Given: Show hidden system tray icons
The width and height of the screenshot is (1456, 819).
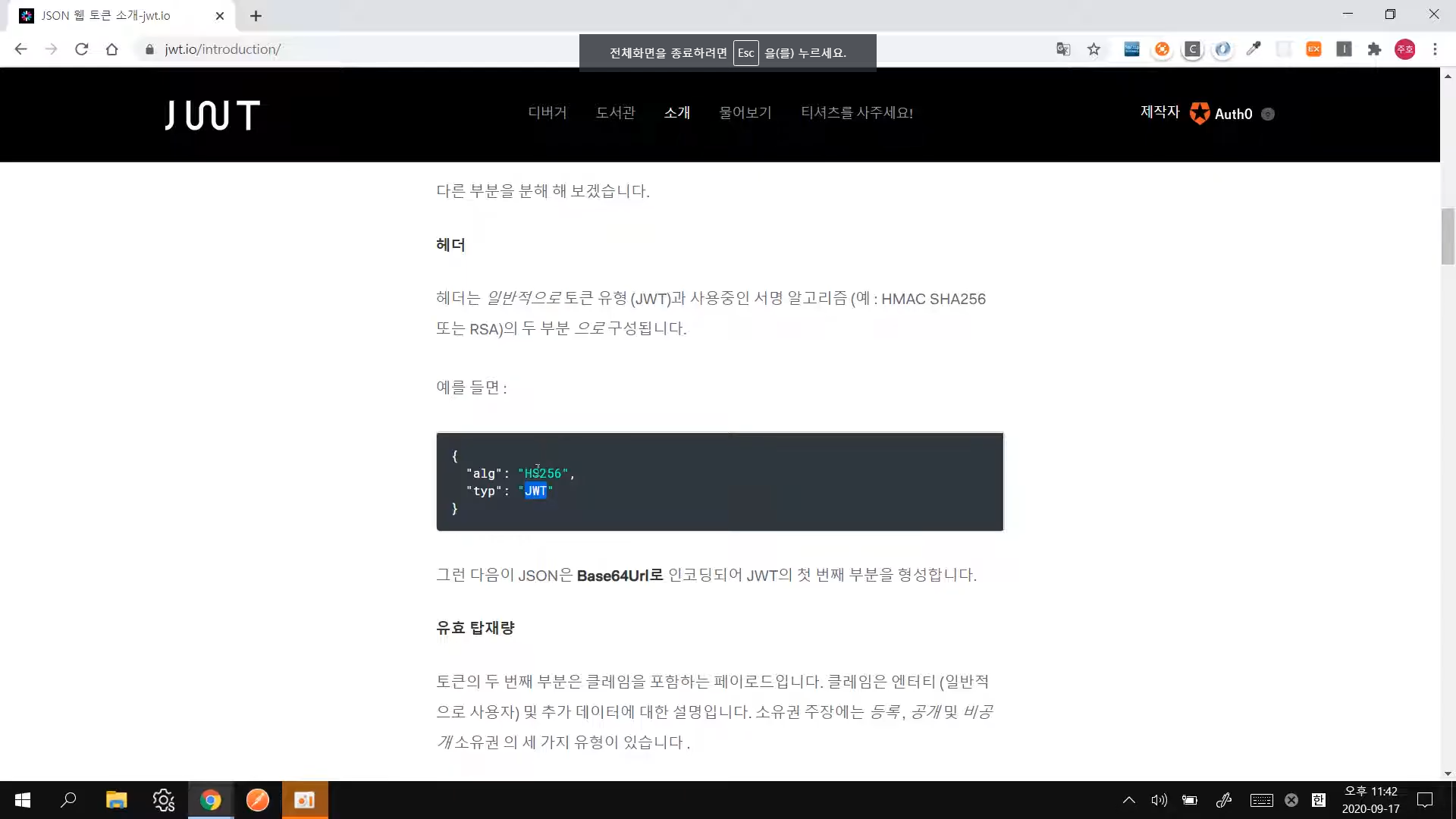Looking at the screenshot, I should [1128, 800].
